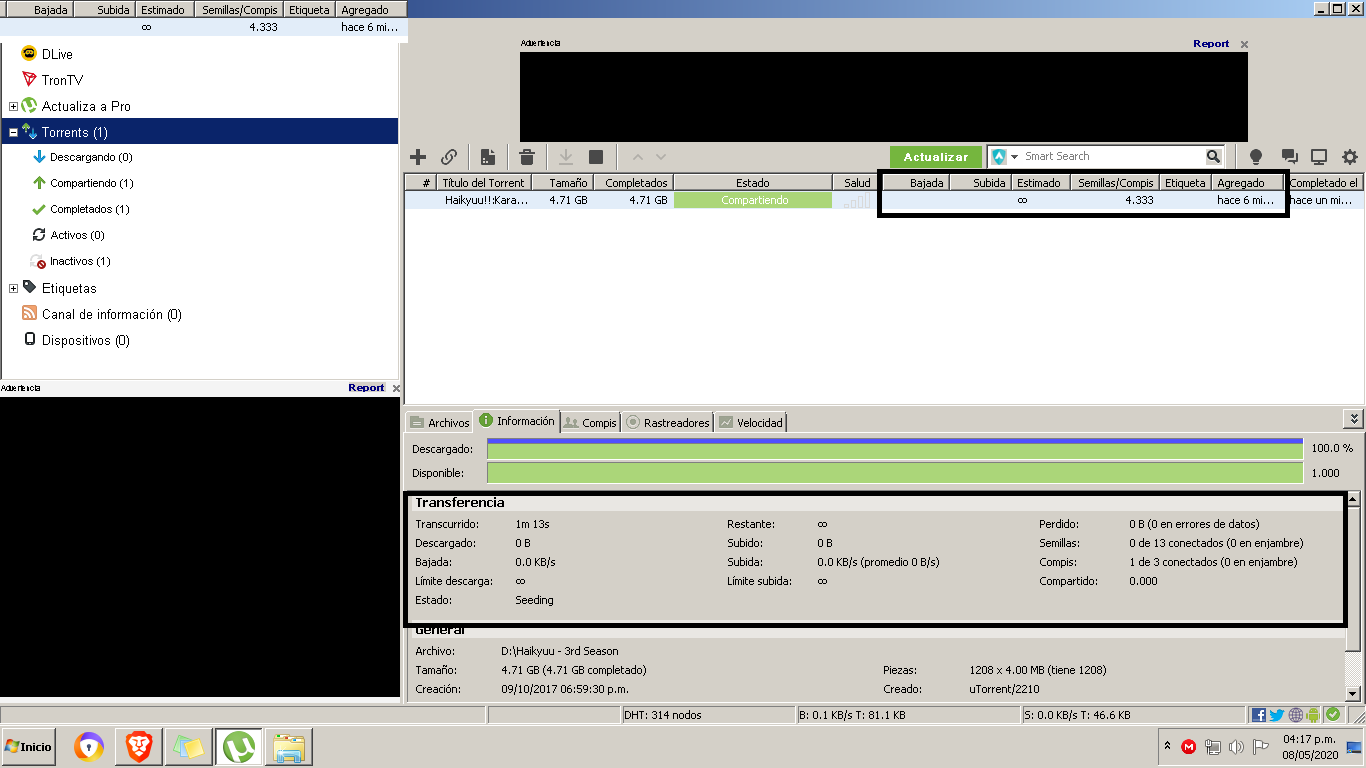Switch to the Archivos tab
The height and width of the screenshot is (768, 1366).
(x=439, y=422)
